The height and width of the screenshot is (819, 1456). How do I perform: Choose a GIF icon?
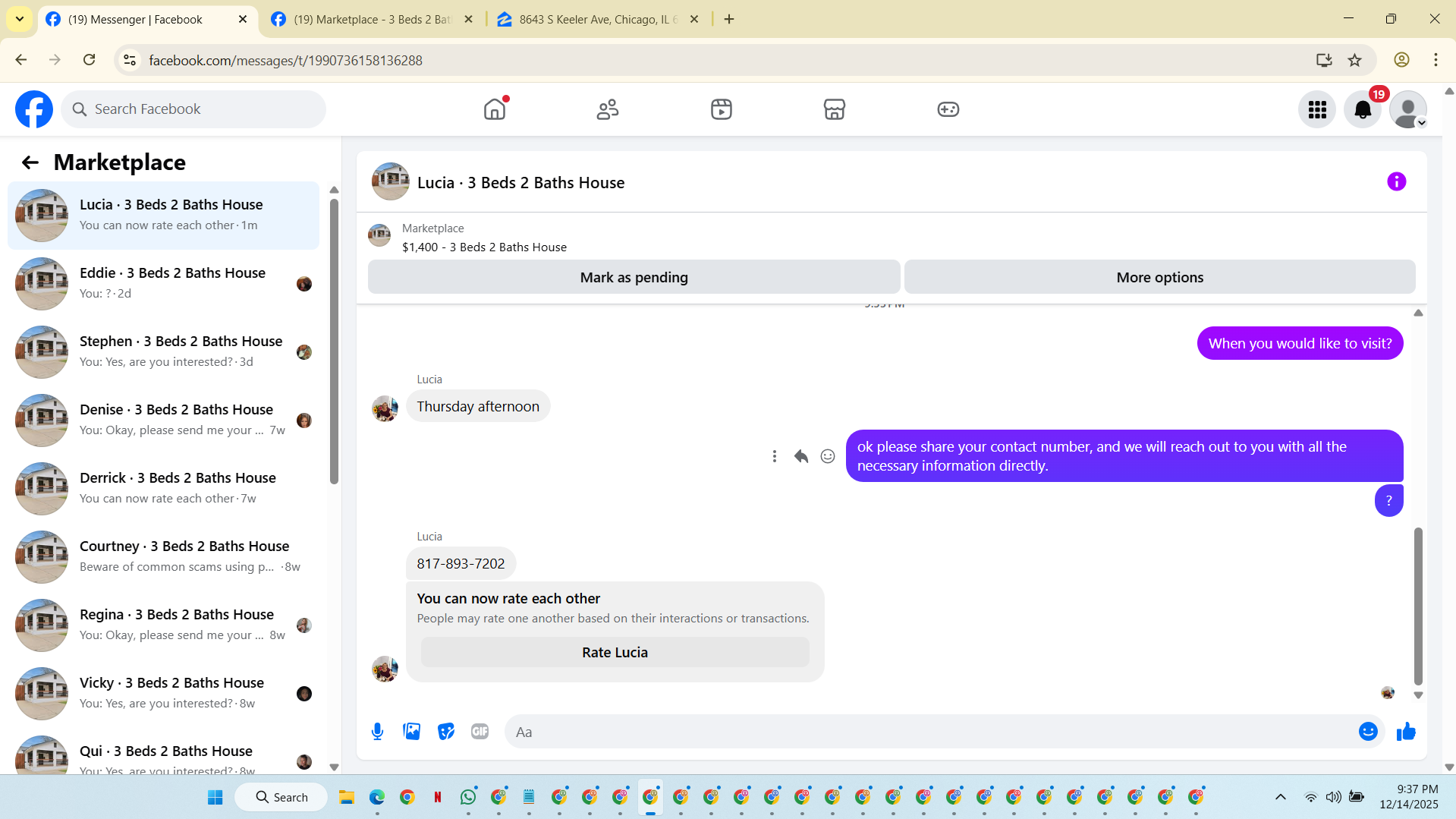[x=480, y=732]
